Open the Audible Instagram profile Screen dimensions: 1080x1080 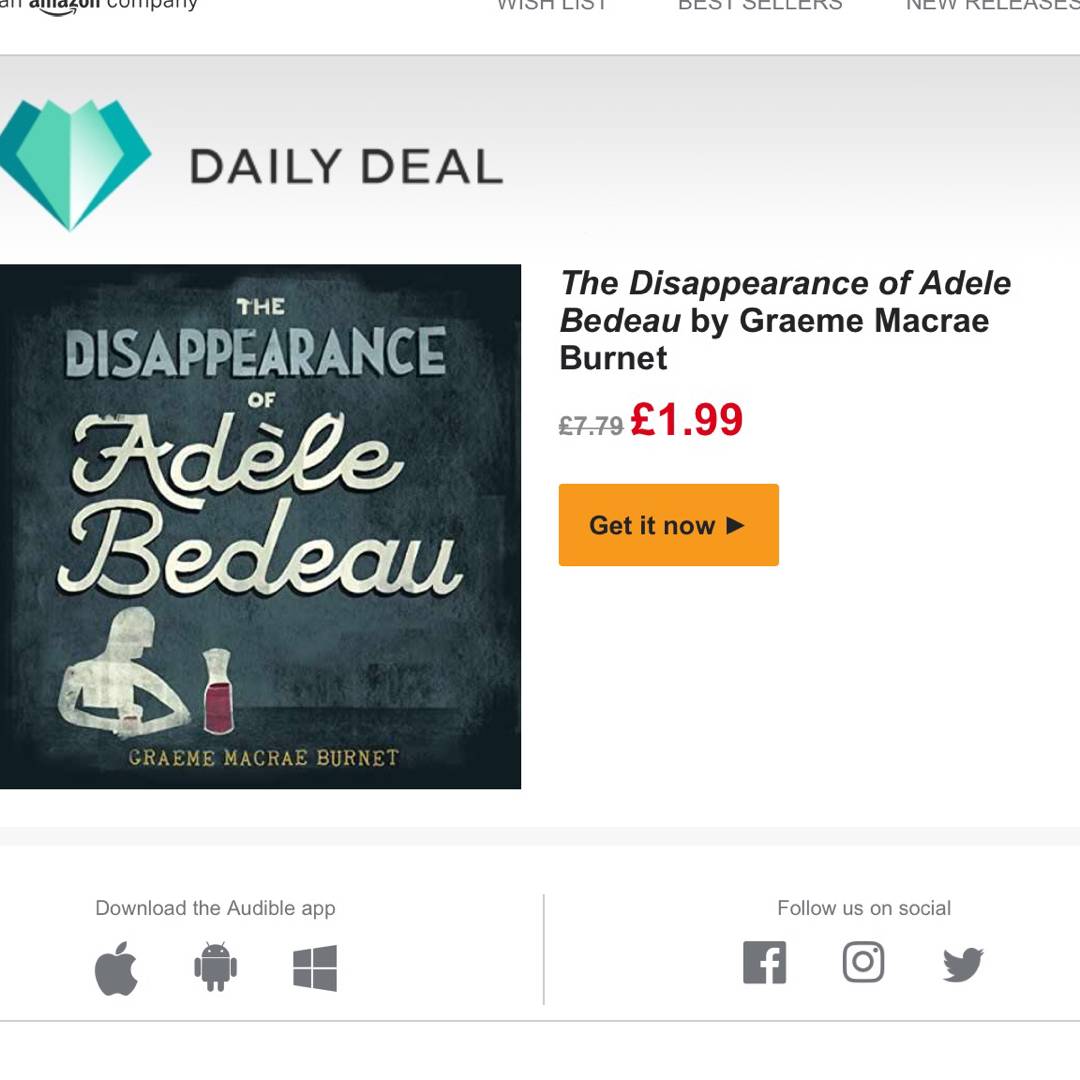pyautogui.click(x=863, y=963)
